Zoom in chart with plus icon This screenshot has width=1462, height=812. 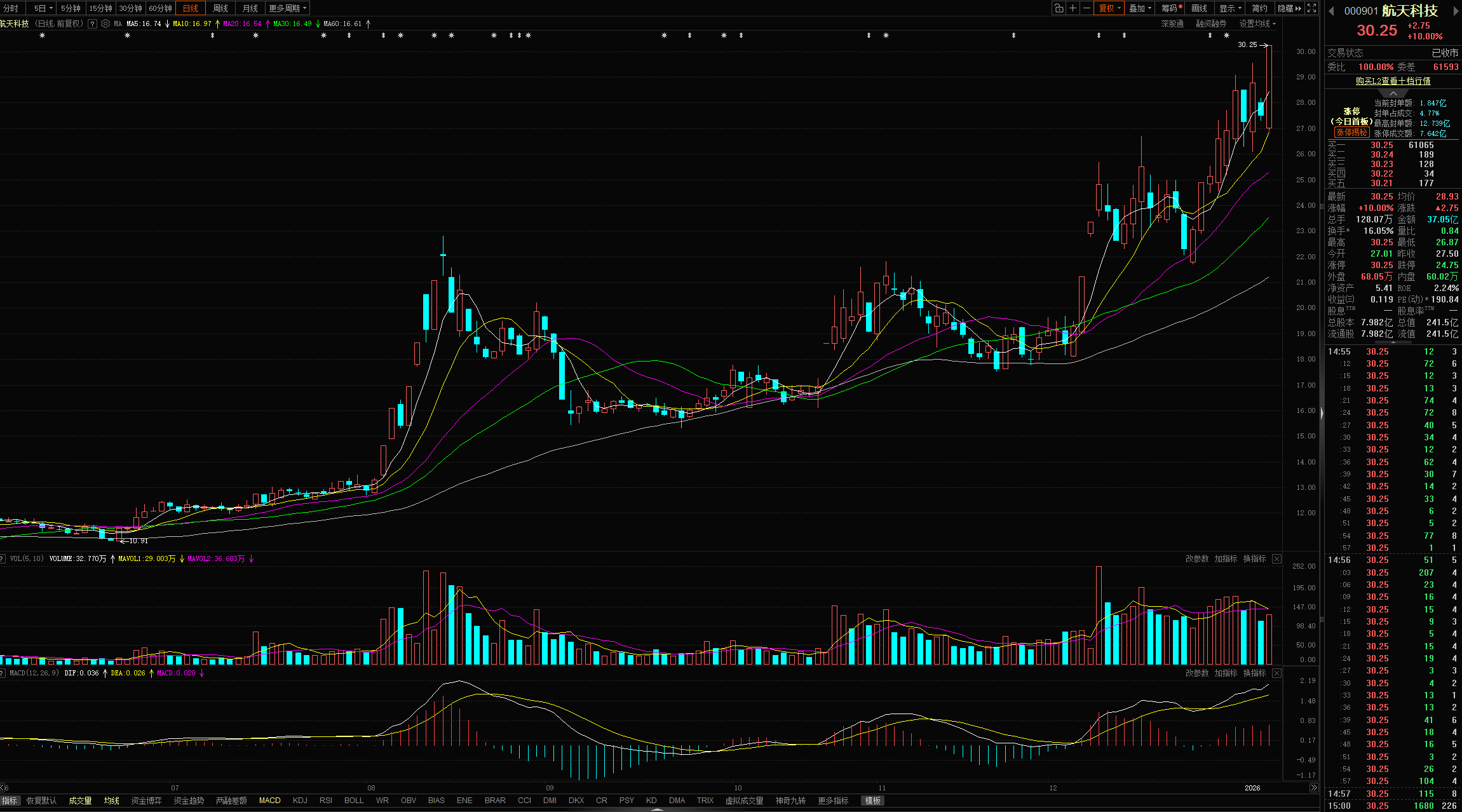(1073, 8)
